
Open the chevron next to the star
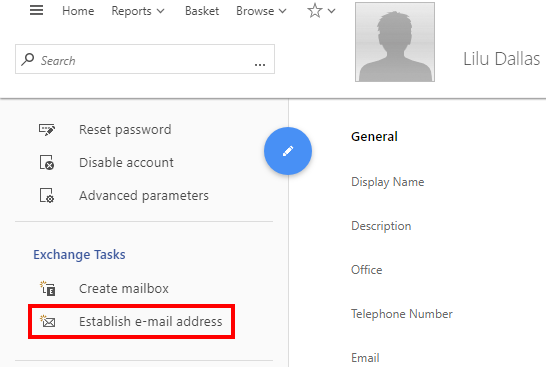332,11
